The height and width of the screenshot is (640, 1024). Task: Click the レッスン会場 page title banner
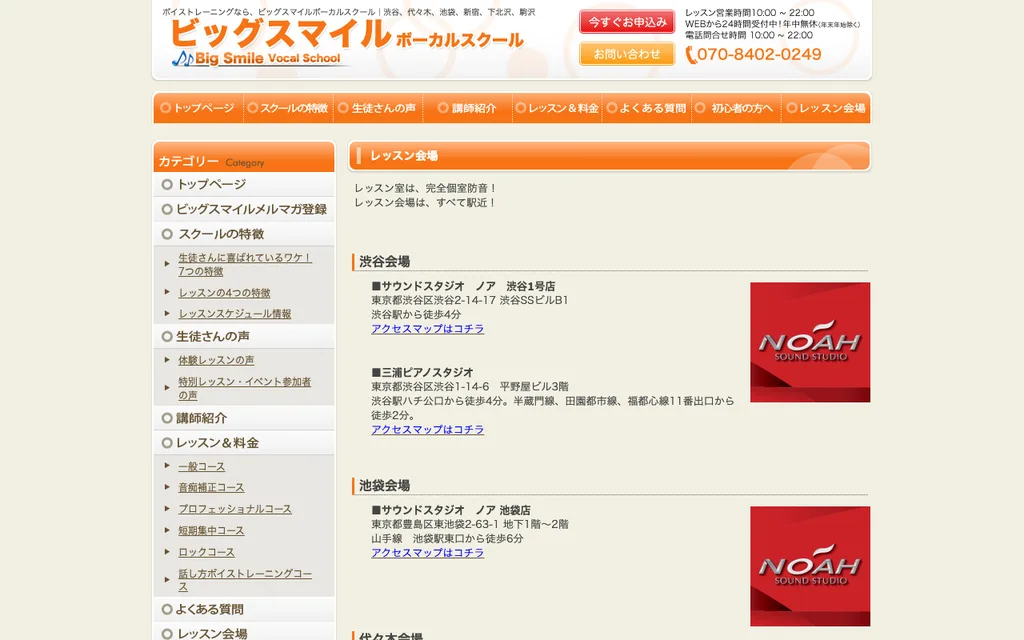pos(610,156)
